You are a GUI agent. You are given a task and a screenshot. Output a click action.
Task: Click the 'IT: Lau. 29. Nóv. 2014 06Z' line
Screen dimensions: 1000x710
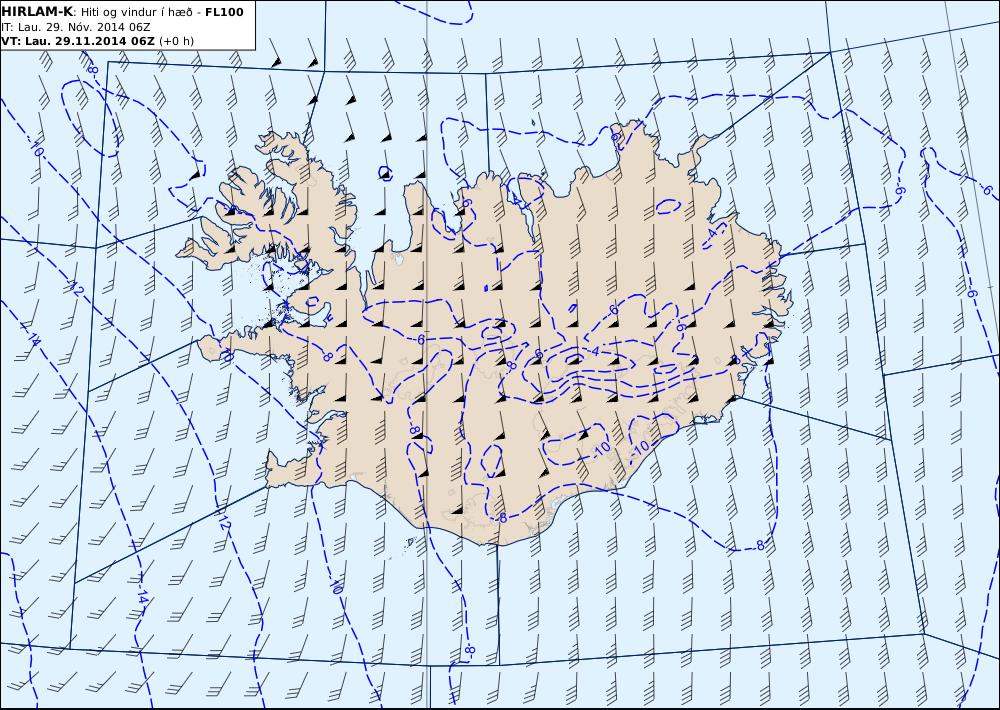tap(76, 27)
